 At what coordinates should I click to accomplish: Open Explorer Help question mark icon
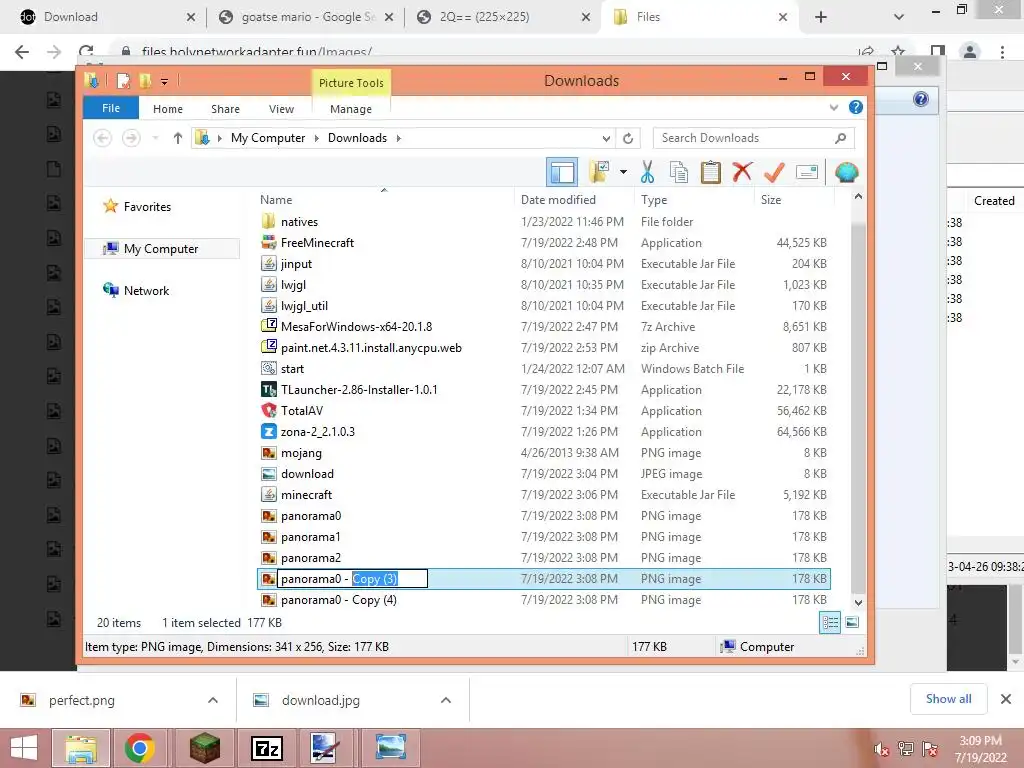pyautogui.click(x=856, y=107)
